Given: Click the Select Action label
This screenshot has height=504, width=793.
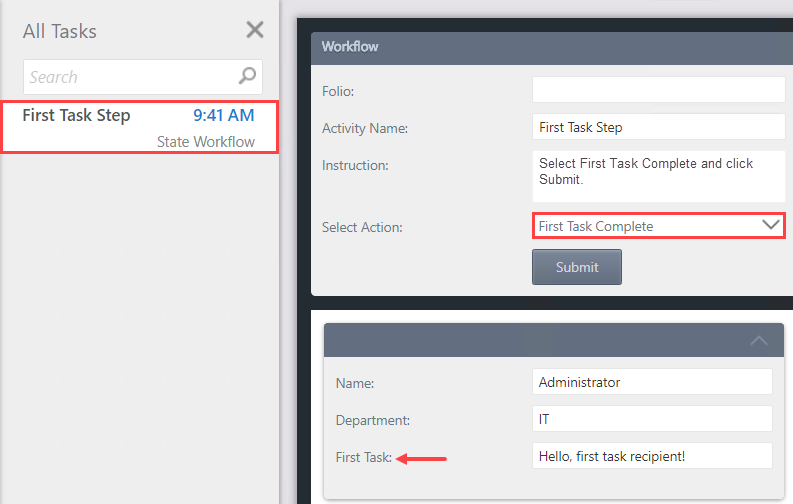Looking at the screenshot, I should pos(362,227).
